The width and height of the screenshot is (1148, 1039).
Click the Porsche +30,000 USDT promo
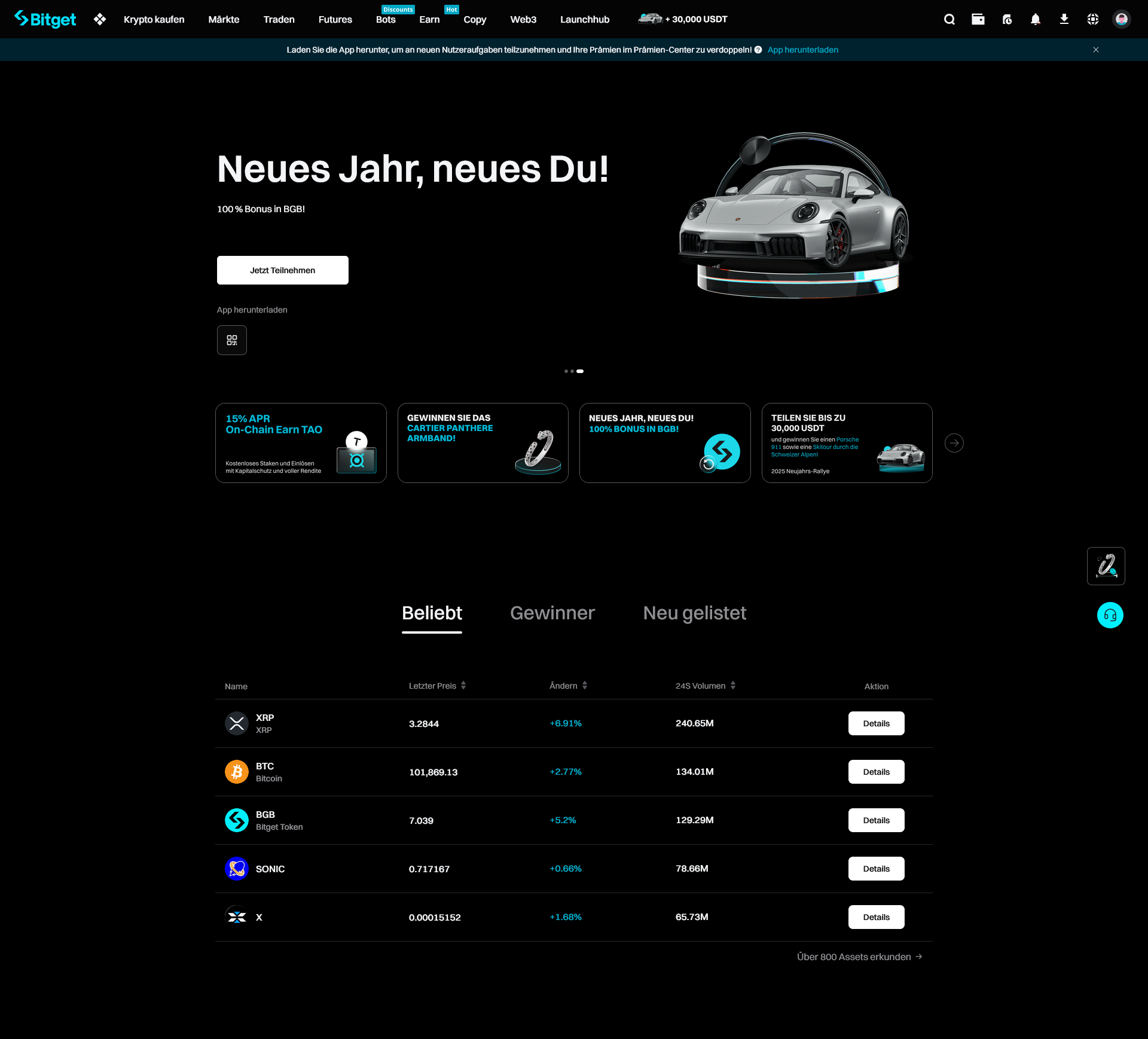683,19
